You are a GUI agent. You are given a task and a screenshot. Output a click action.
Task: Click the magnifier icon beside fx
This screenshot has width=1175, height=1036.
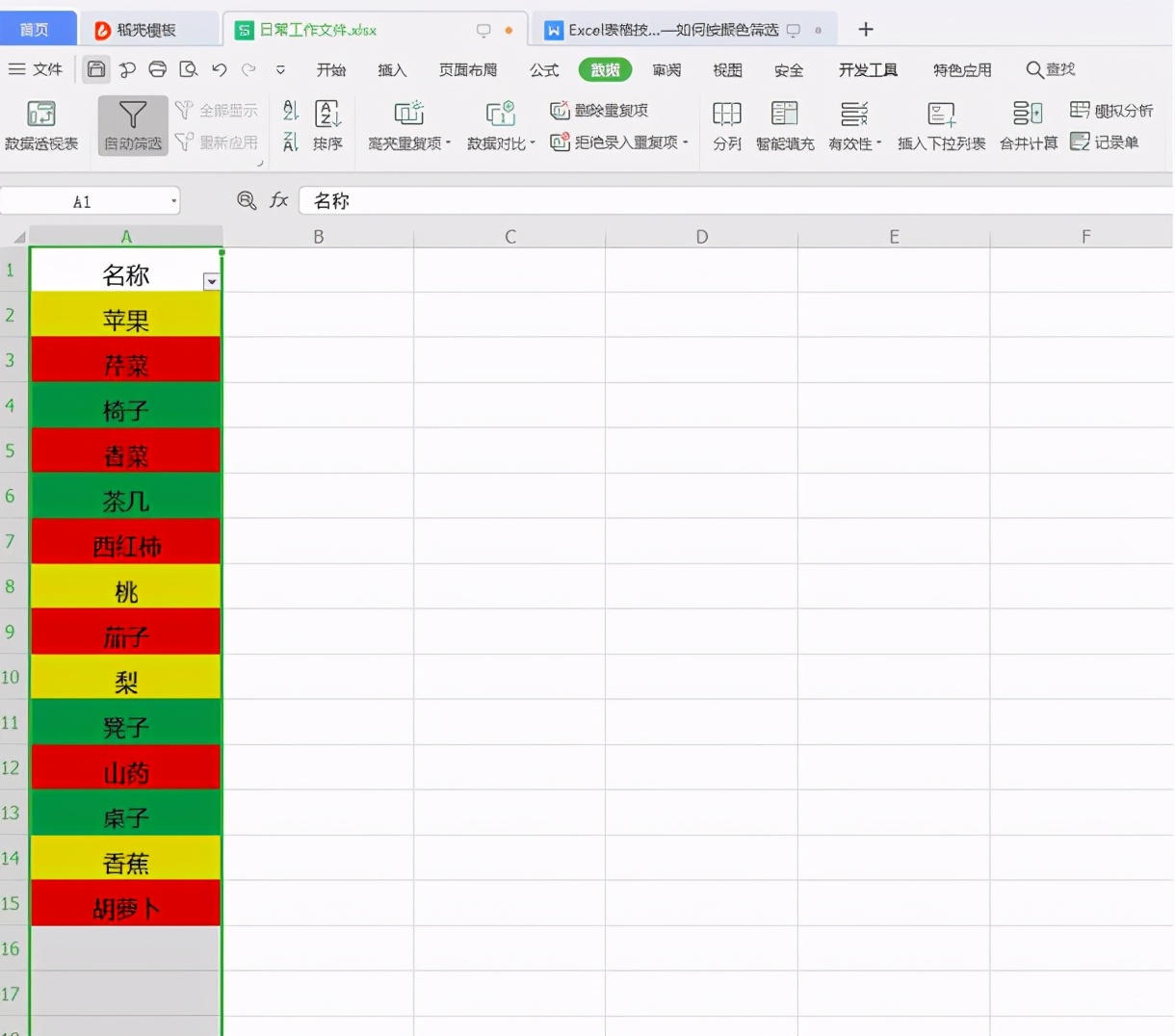[x=247, y=200]
